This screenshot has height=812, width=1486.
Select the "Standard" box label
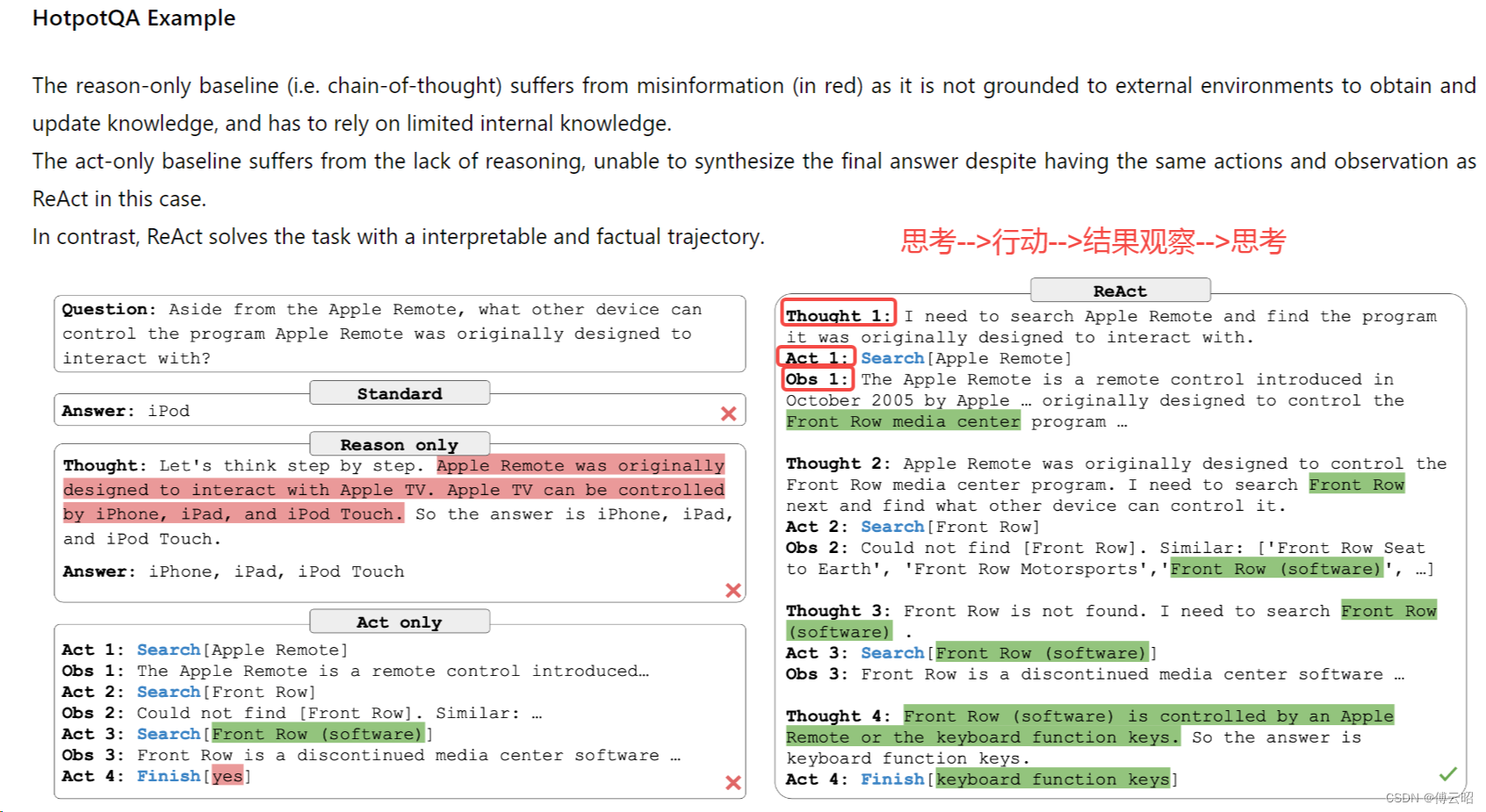coord(400,393)
